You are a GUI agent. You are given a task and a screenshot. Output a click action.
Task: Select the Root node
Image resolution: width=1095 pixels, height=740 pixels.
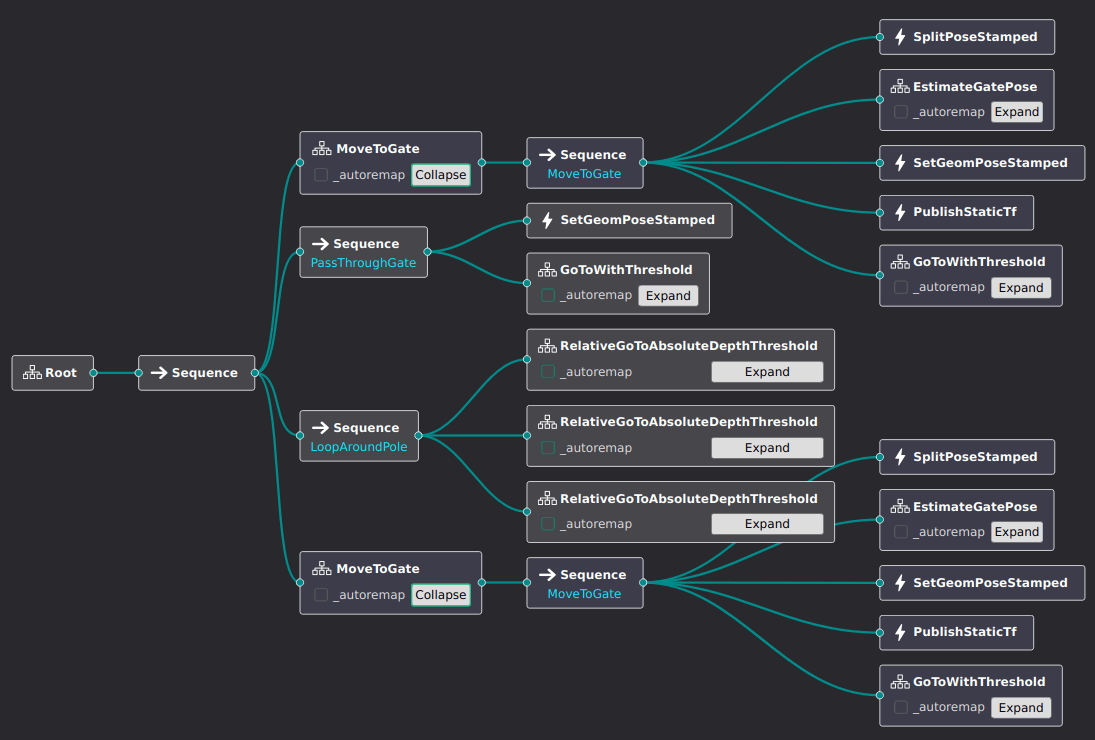52,373
